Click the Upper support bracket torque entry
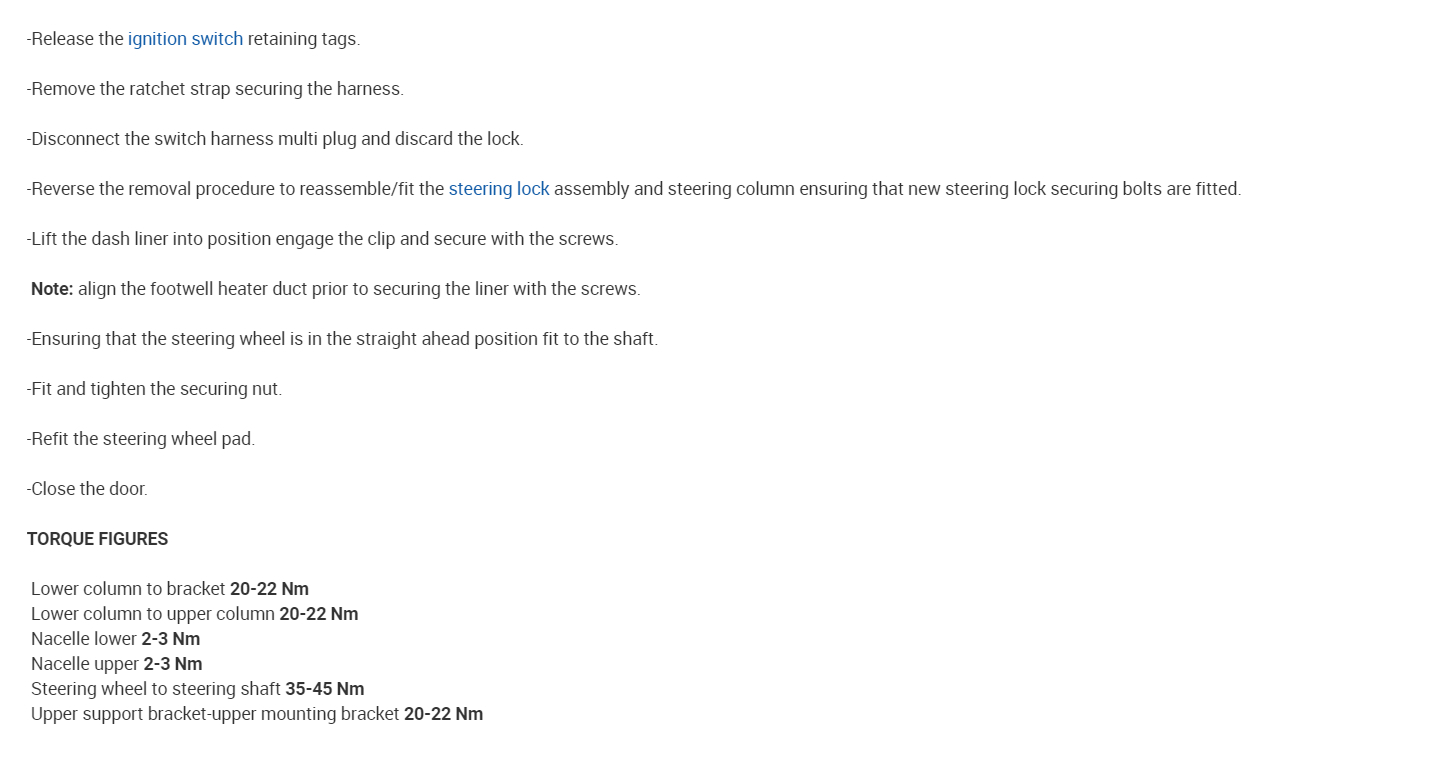 pos(256,714)
